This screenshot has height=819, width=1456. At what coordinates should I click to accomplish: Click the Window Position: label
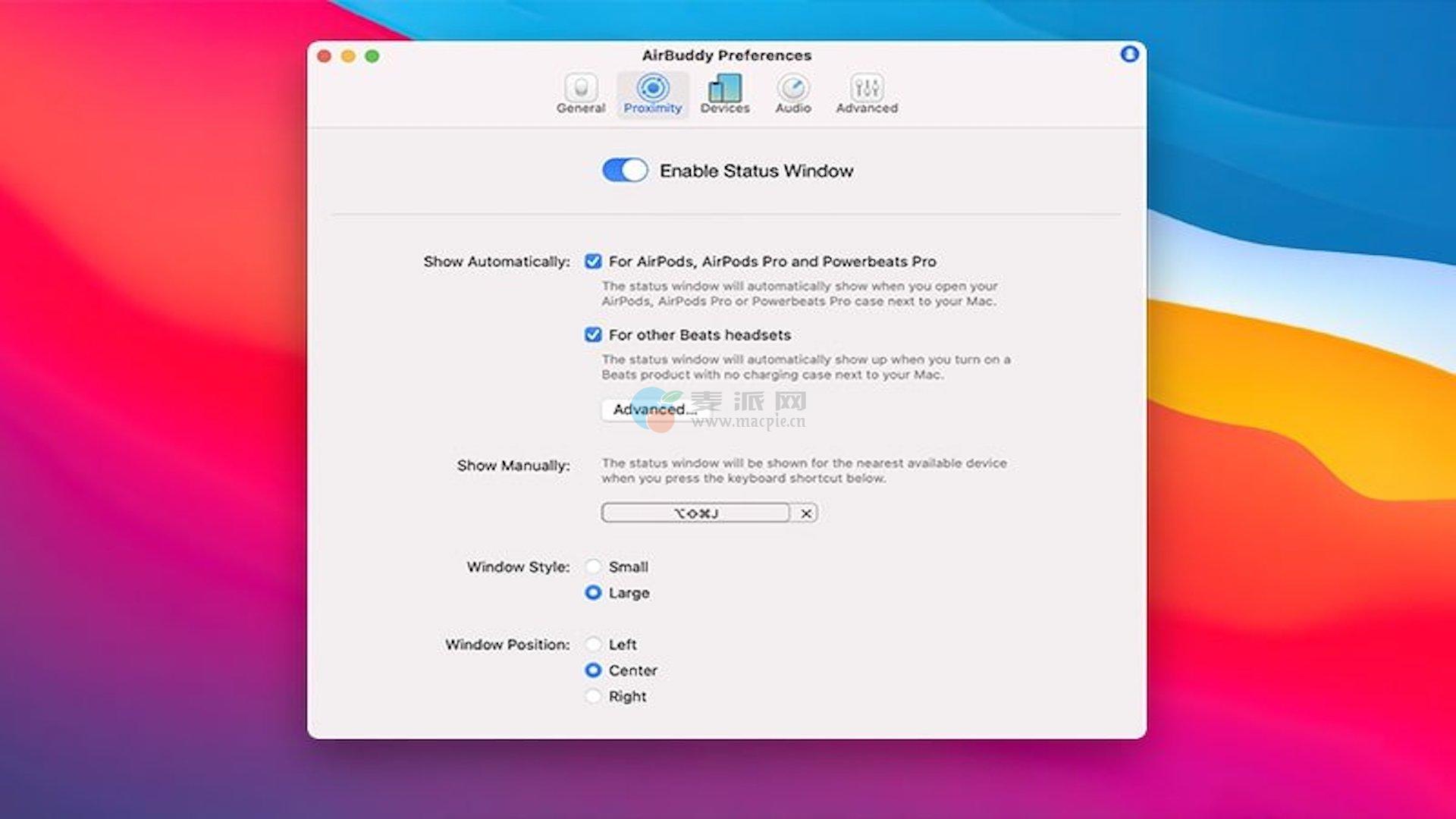click(x=507, y=645)
